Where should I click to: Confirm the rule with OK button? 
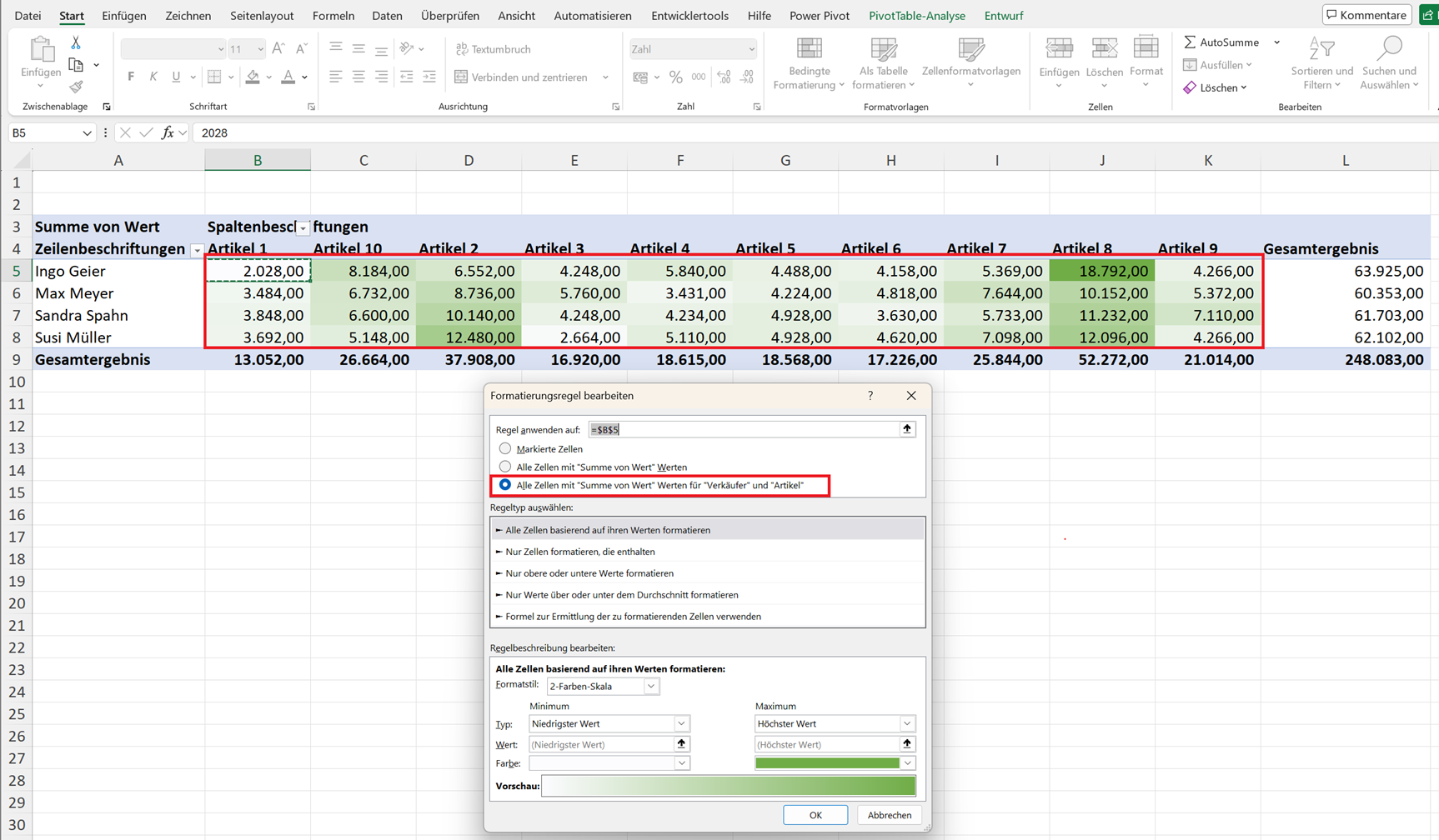pyautogui.click(x=815, y=815)
